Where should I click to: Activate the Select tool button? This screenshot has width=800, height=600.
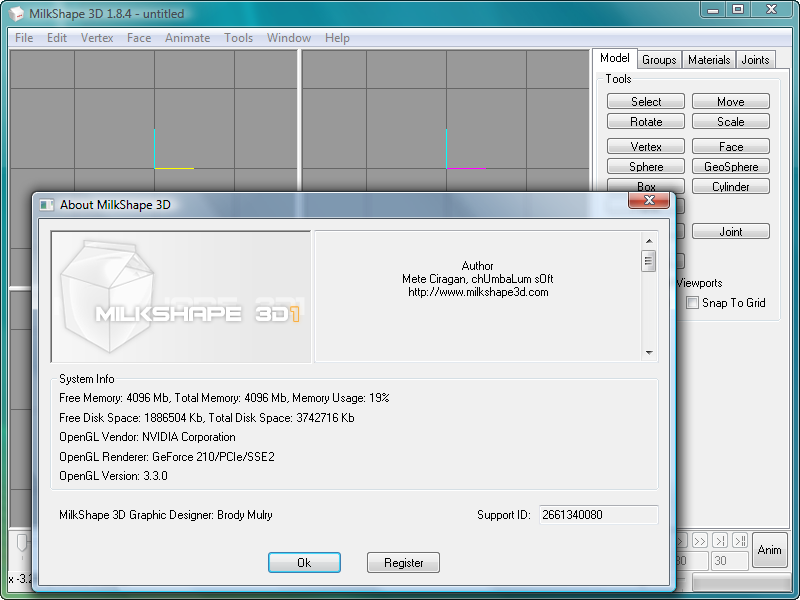[x=645, y=101]
